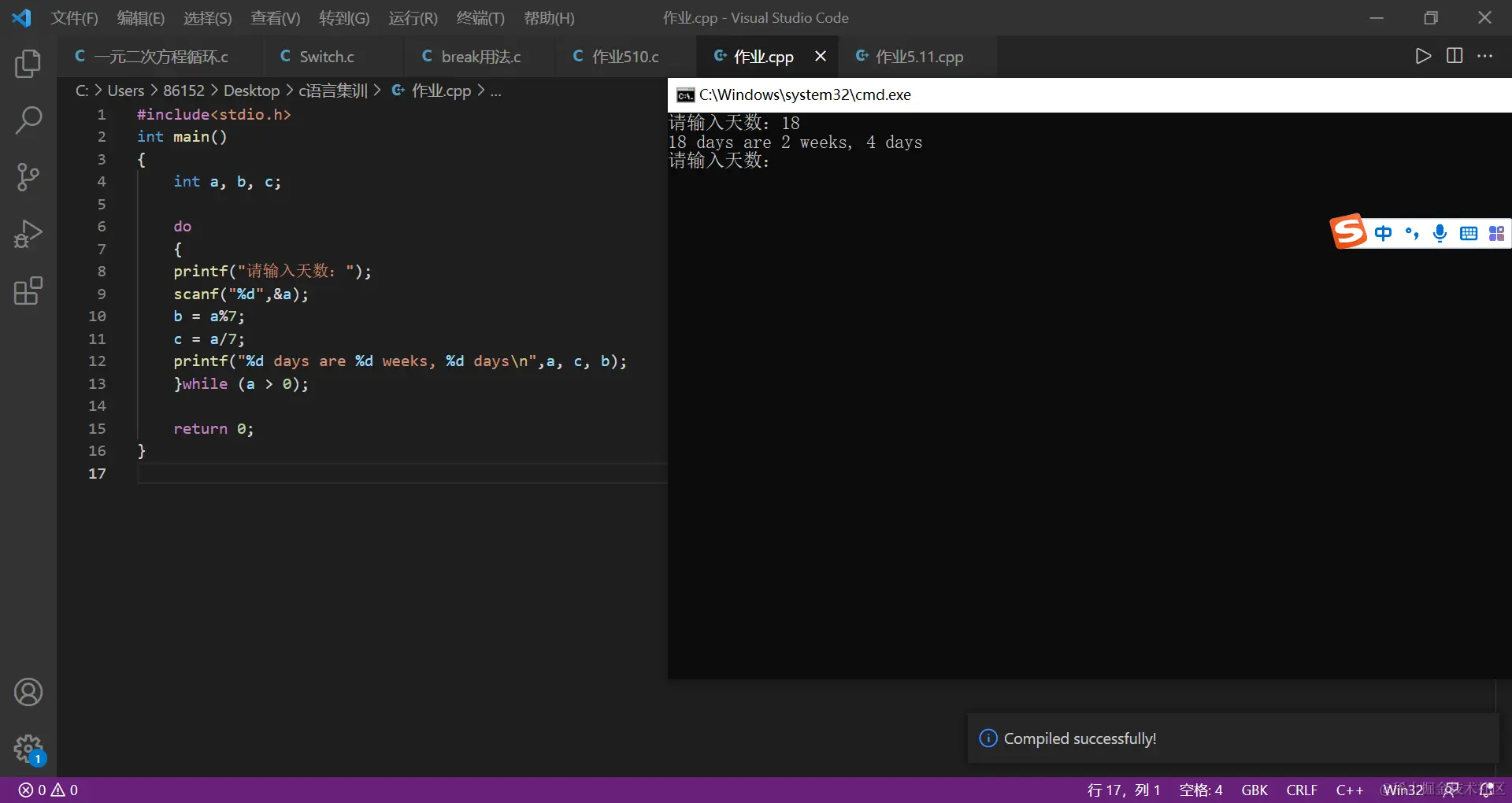
Task: Open the Accounts menu icon
Action: point(28,692)
